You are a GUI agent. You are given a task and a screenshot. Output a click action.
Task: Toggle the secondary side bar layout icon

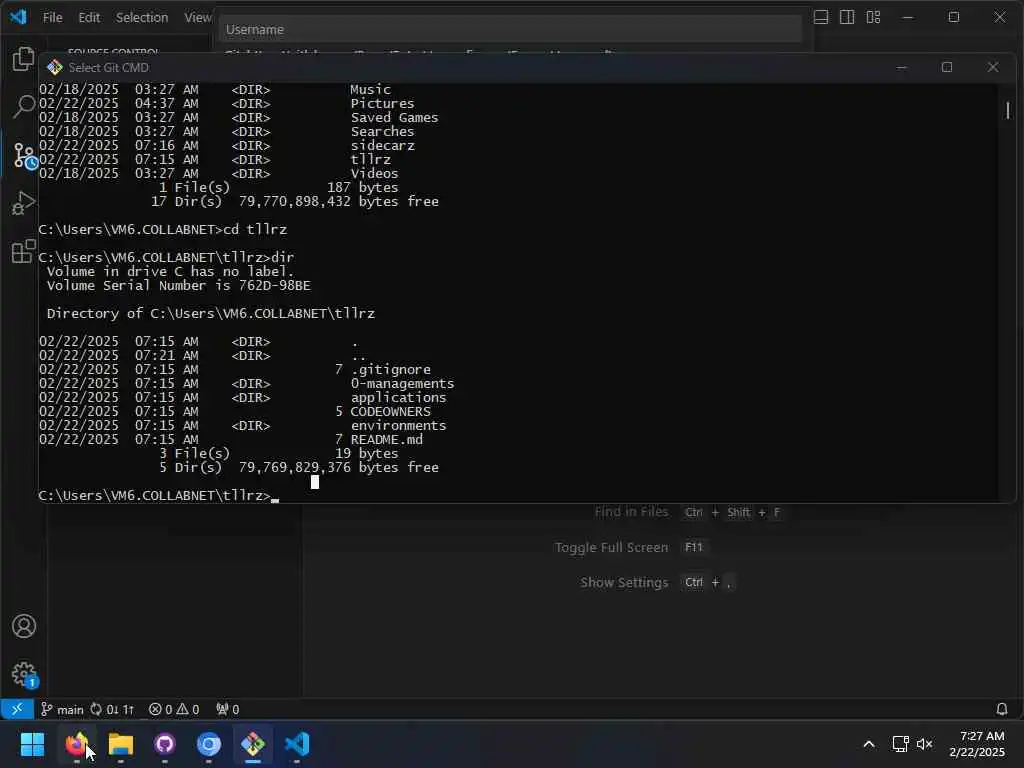847,17
